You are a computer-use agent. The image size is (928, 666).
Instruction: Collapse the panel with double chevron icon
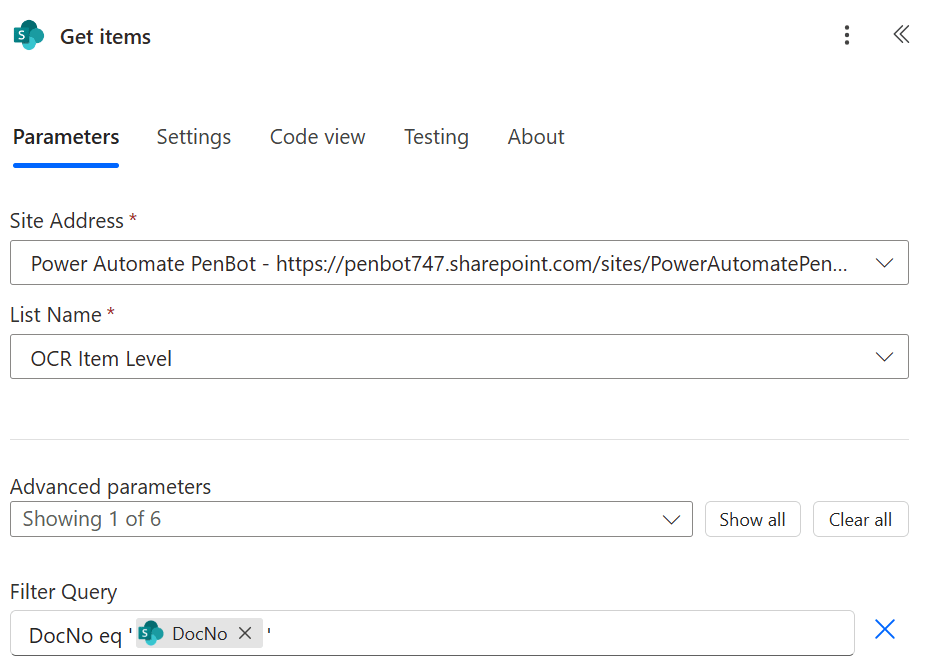(900, 35)
